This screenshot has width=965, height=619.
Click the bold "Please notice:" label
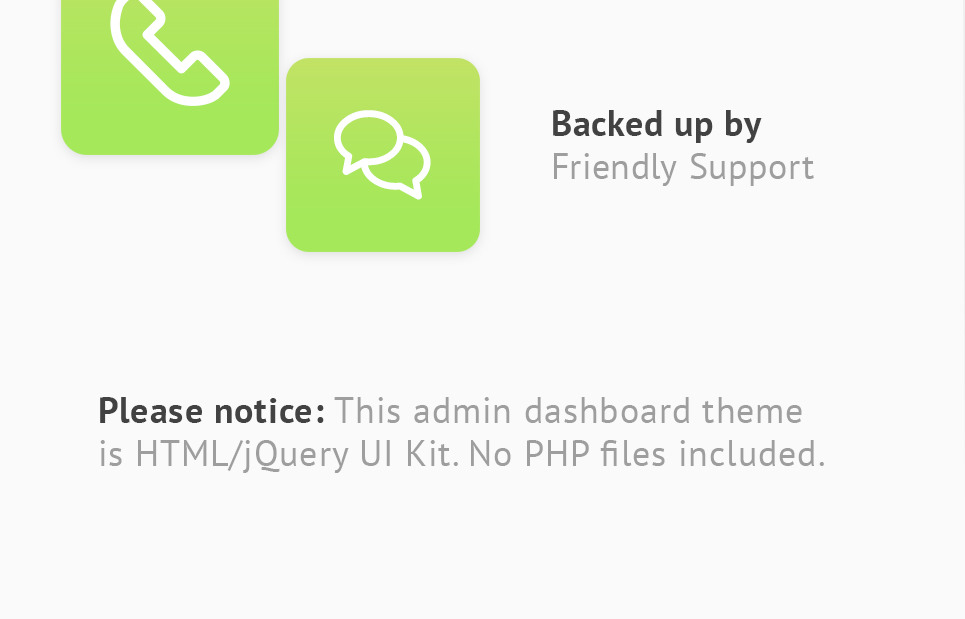[212, 411]
